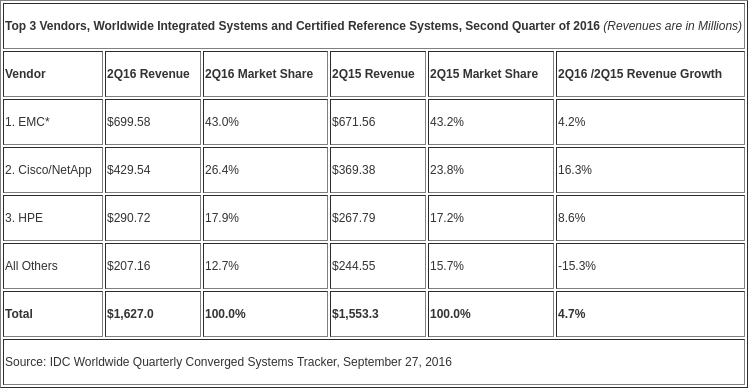Select the HPE vendor row label
The height and width of the screenshot is (389, 749).
coord(53,218)
